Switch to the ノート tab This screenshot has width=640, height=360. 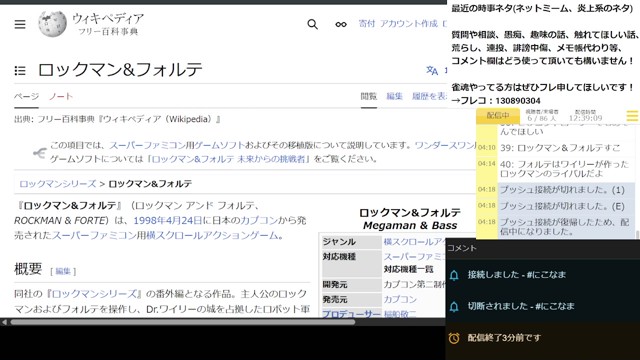[61, 96]
